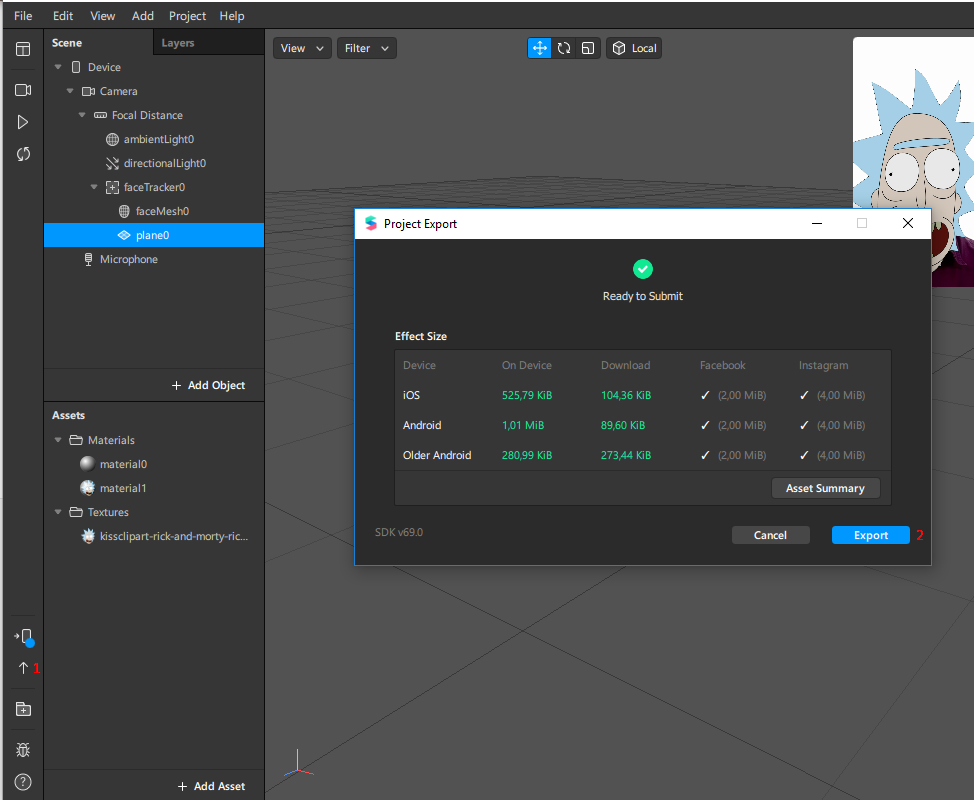Click Add Asset button
The image size is (974, 800).
coord(211,786)
